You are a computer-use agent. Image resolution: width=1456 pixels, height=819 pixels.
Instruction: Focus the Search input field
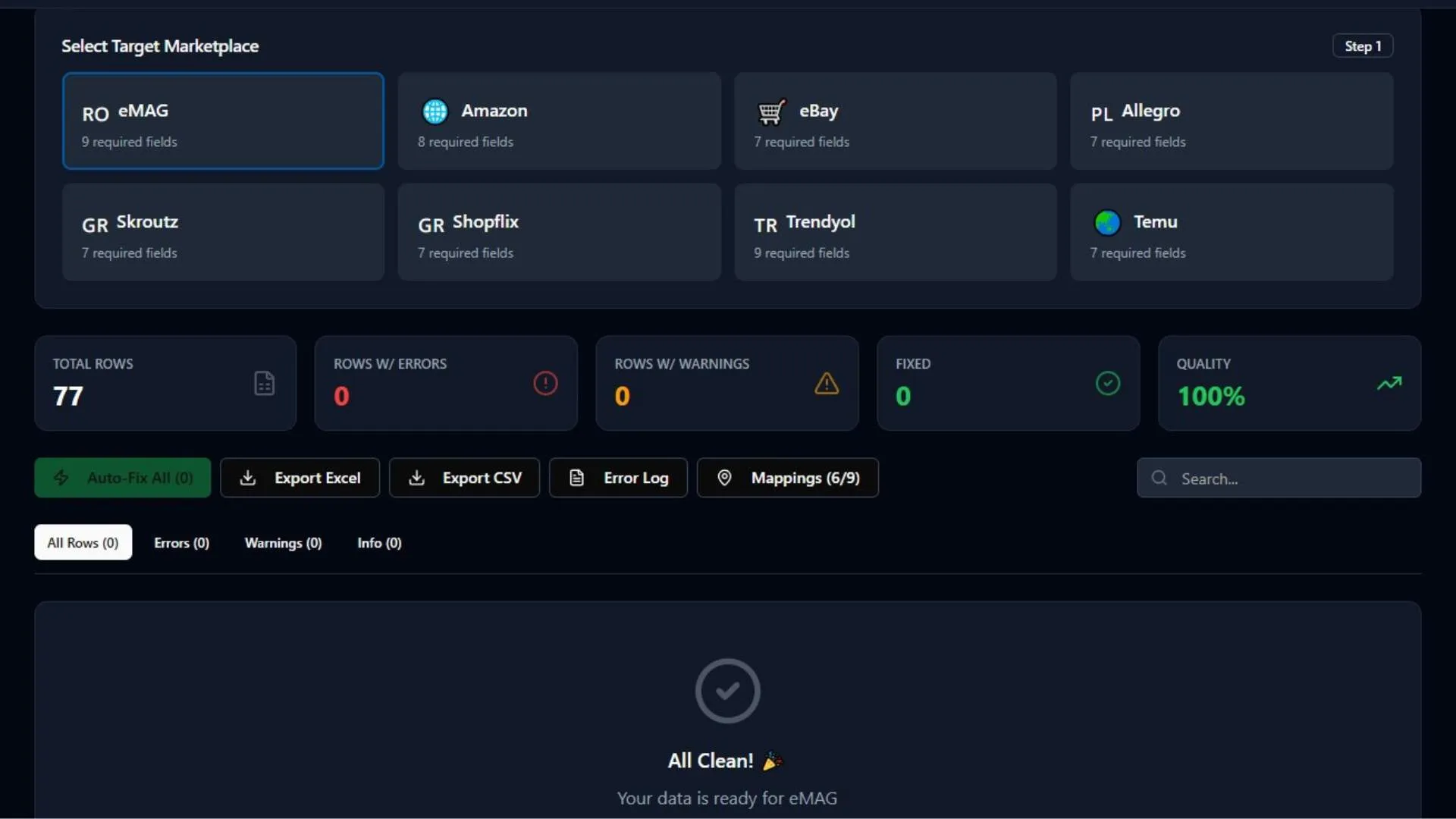coord(1279,478)
